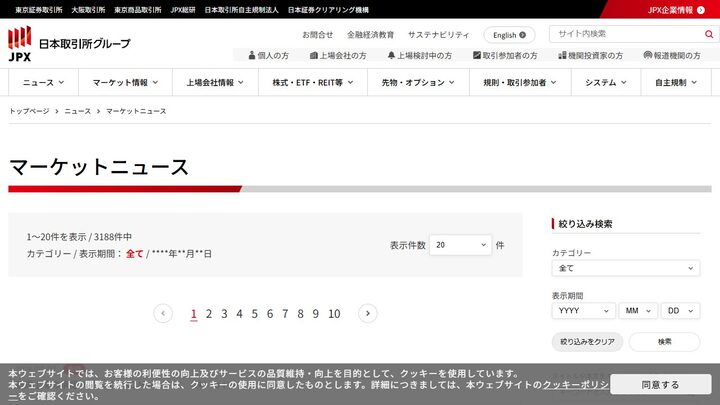Click ニュース breadcrumb link
Viewport: 720px width, 405px height.
(x=78, y=111)
